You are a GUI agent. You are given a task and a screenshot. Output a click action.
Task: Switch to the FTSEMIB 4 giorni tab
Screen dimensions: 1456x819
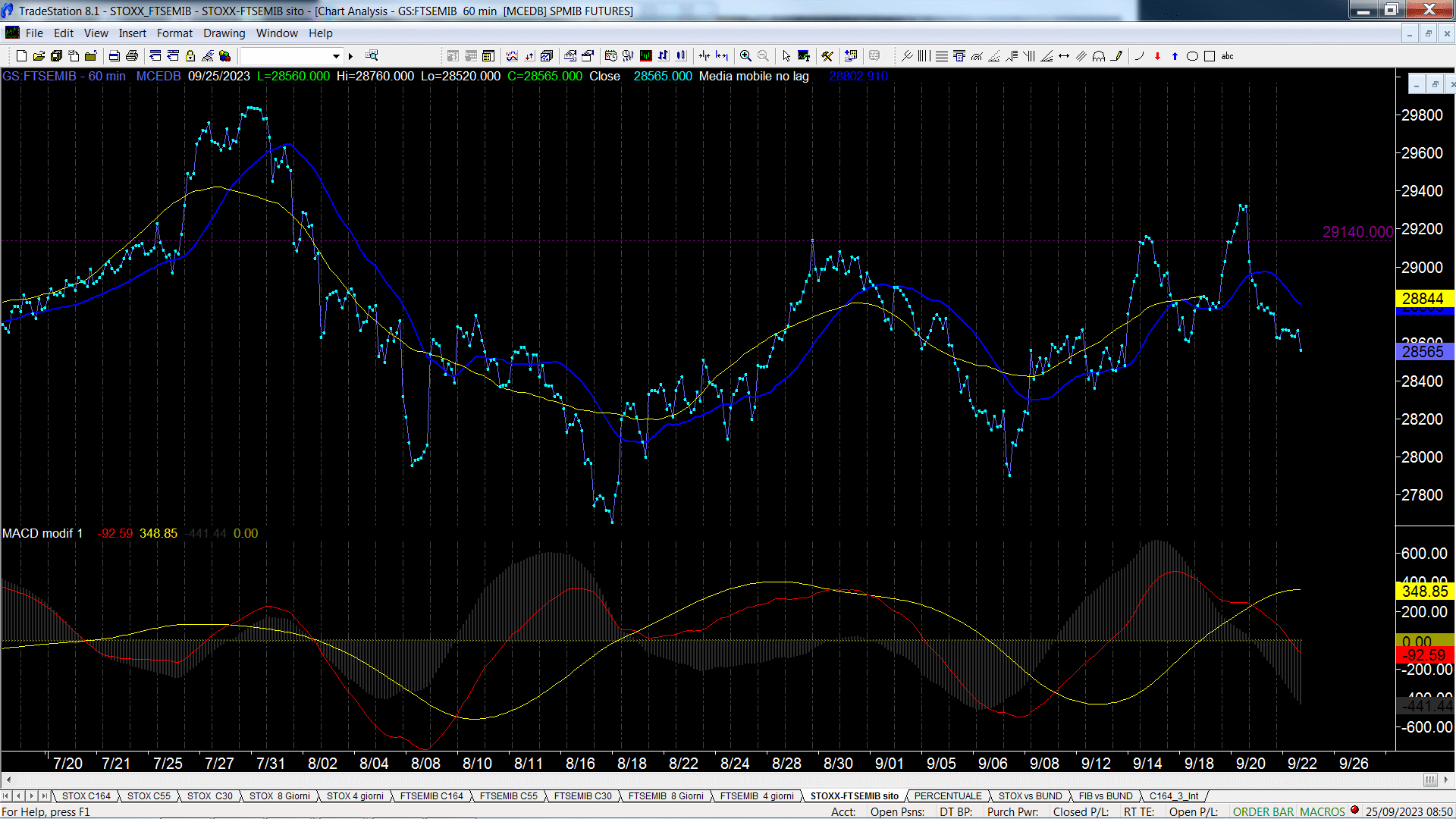pos(757,796)
